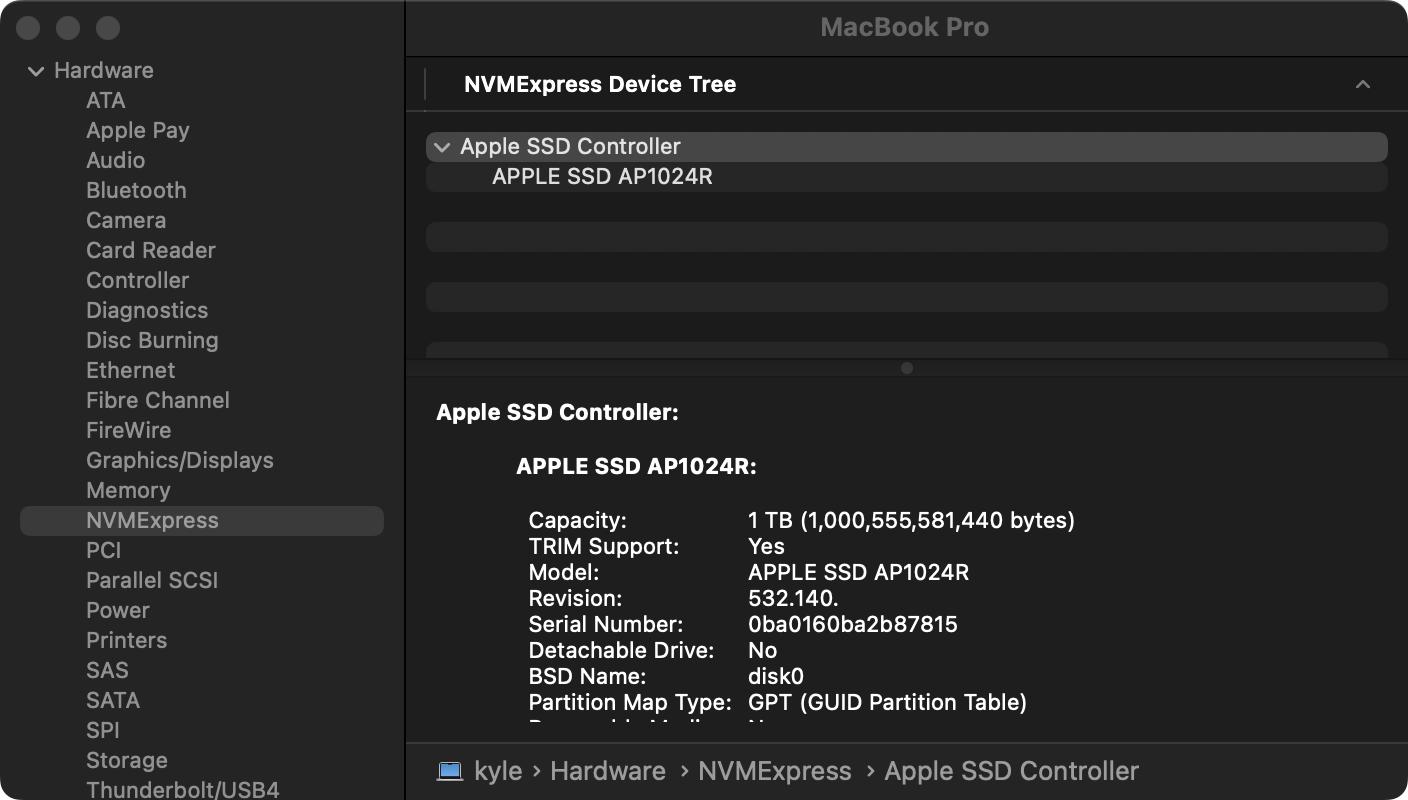1408x800 pixels.
Task: Select ATA in the sidebar
Action: point(106,100)
